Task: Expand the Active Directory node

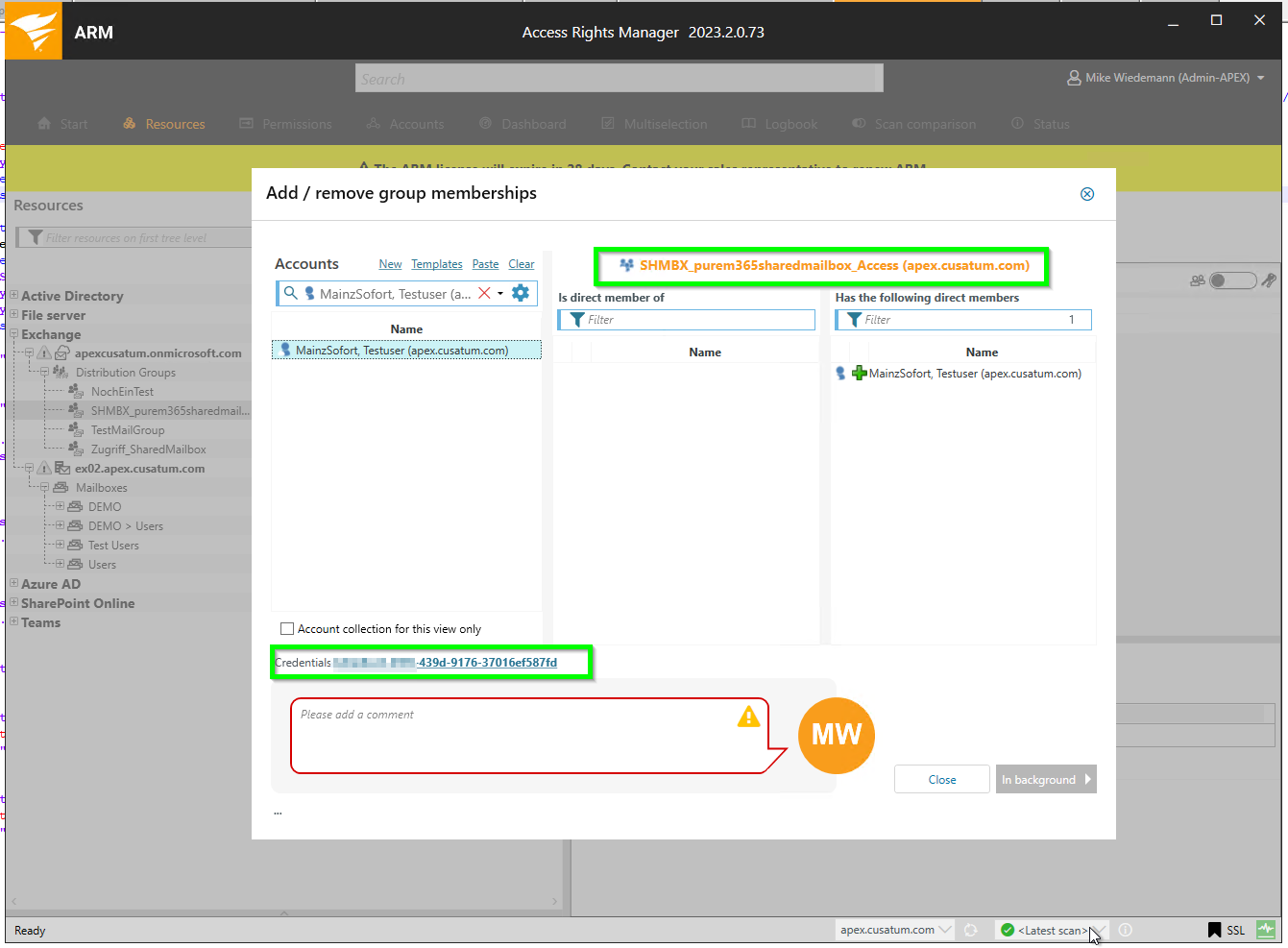Action: click(x=13, y=295)
